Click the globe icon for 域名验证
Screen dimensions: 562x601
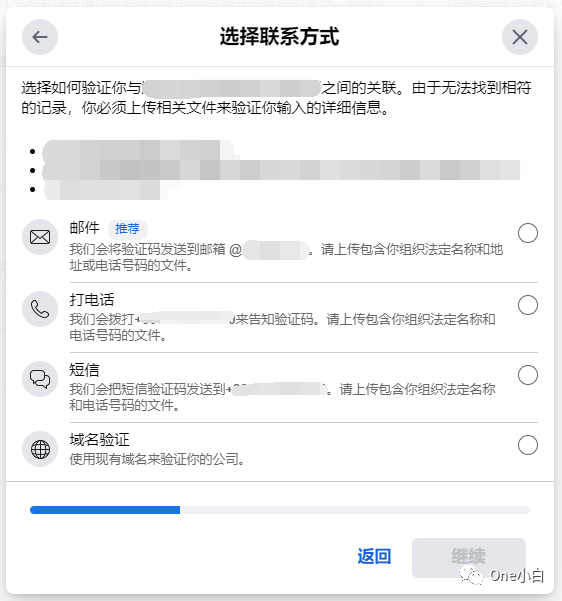(40, 449)
